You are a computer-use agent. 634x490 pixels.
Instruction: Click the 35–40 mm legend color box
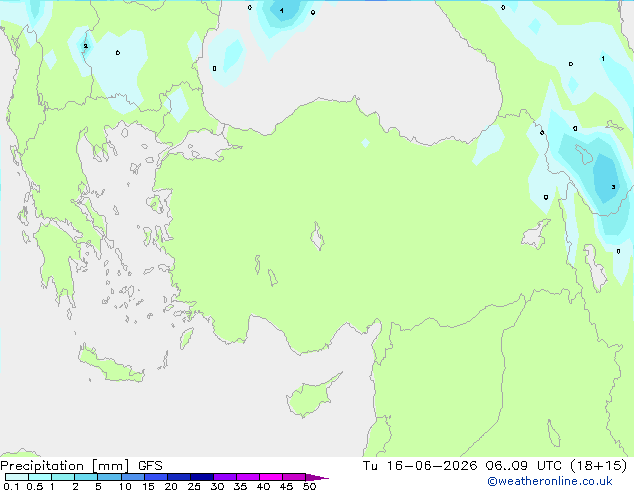(x=248, y=477)
